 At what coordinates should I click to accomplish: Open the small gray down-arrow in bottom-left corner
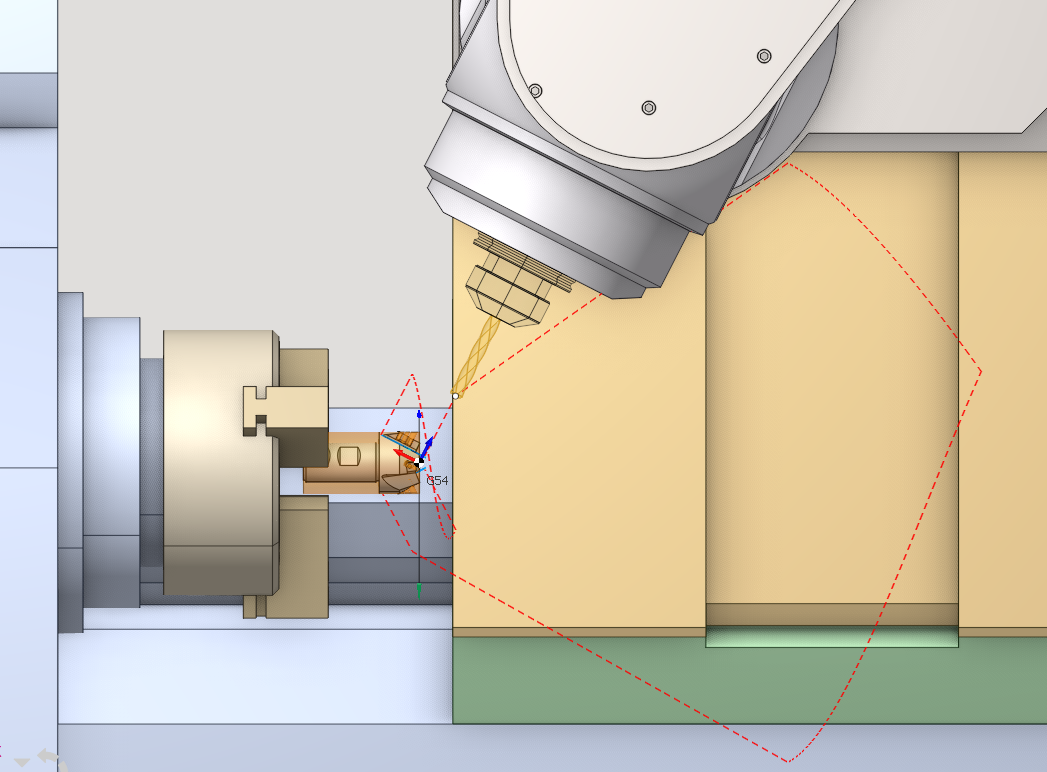pyautogui.click(x=21, y=762)
